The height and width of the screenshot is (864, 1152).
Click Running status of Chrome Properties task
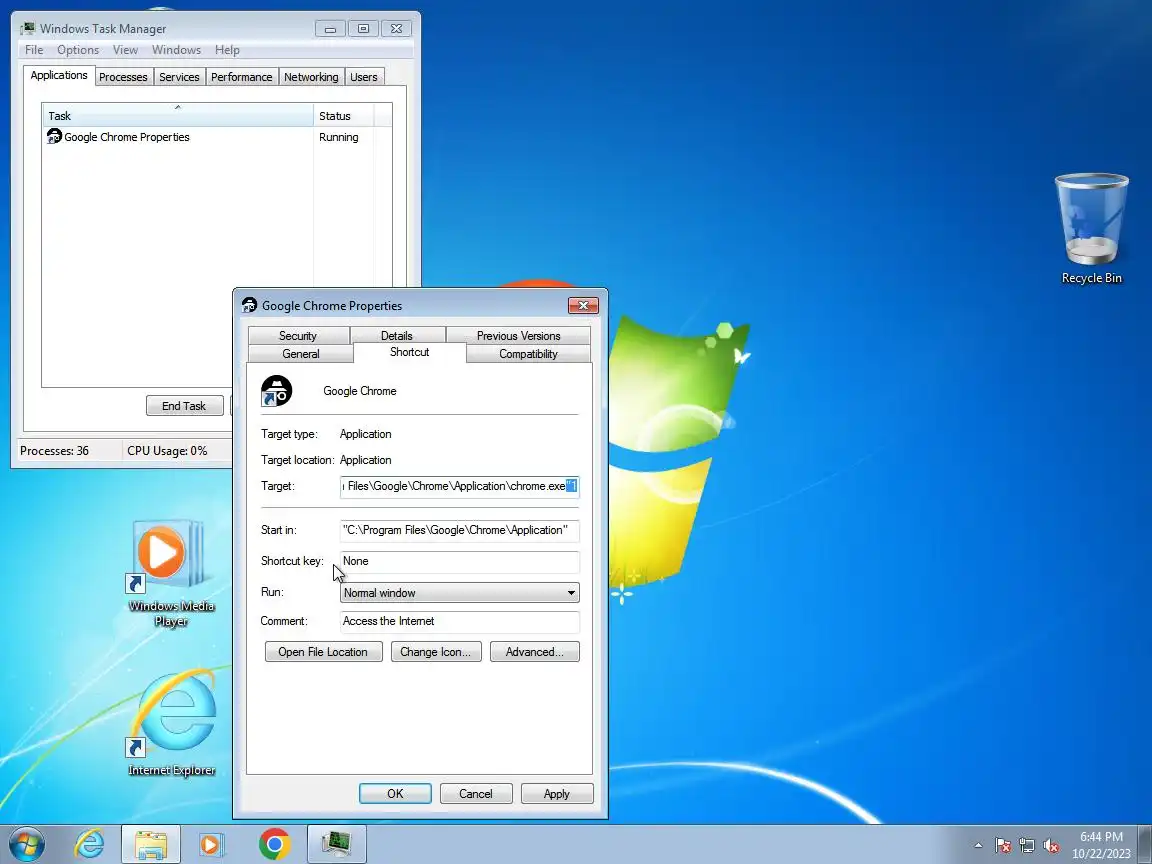(x=339, y=137)
